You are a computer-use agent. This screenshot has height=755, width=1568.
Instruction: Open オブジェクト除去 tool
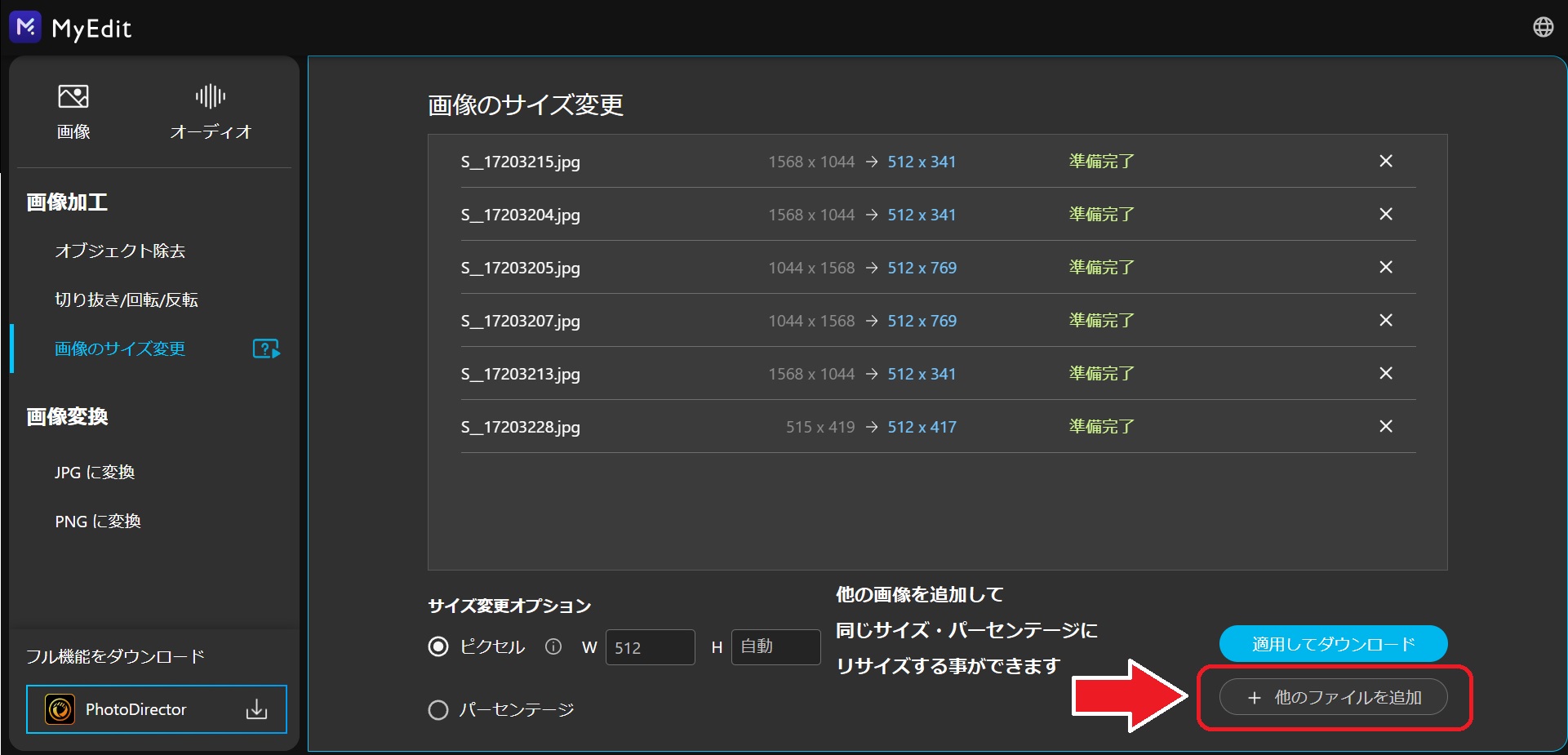[x=120, y=251]
